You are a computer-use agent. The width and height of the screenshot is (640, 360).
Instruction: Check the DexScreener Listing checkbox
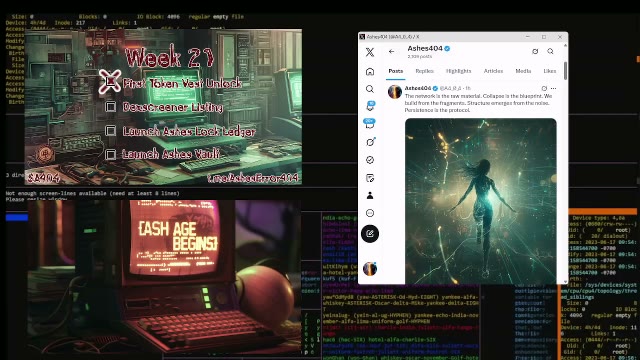pos(111,107)
